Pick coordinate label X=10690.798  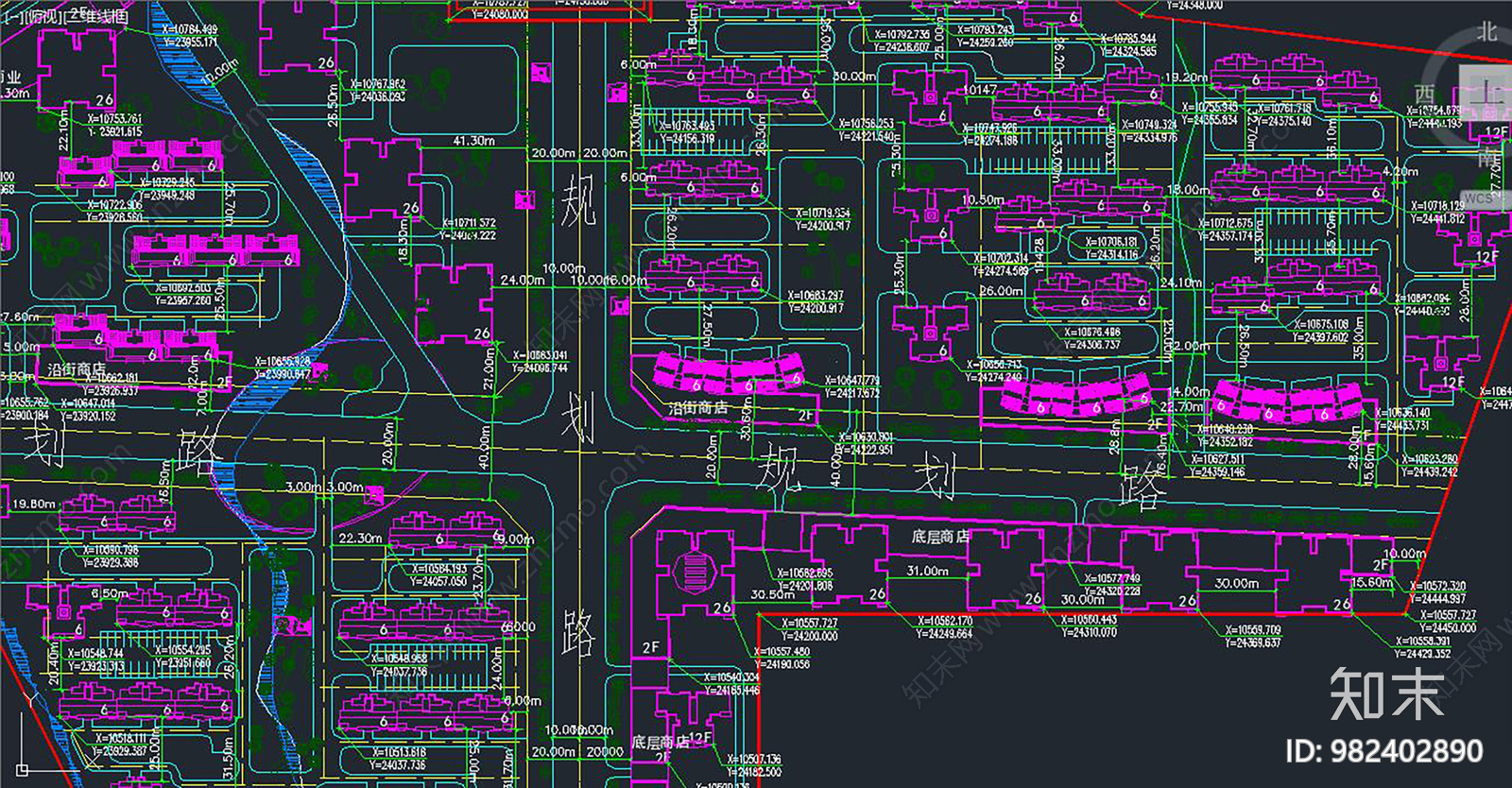point(110,550)
